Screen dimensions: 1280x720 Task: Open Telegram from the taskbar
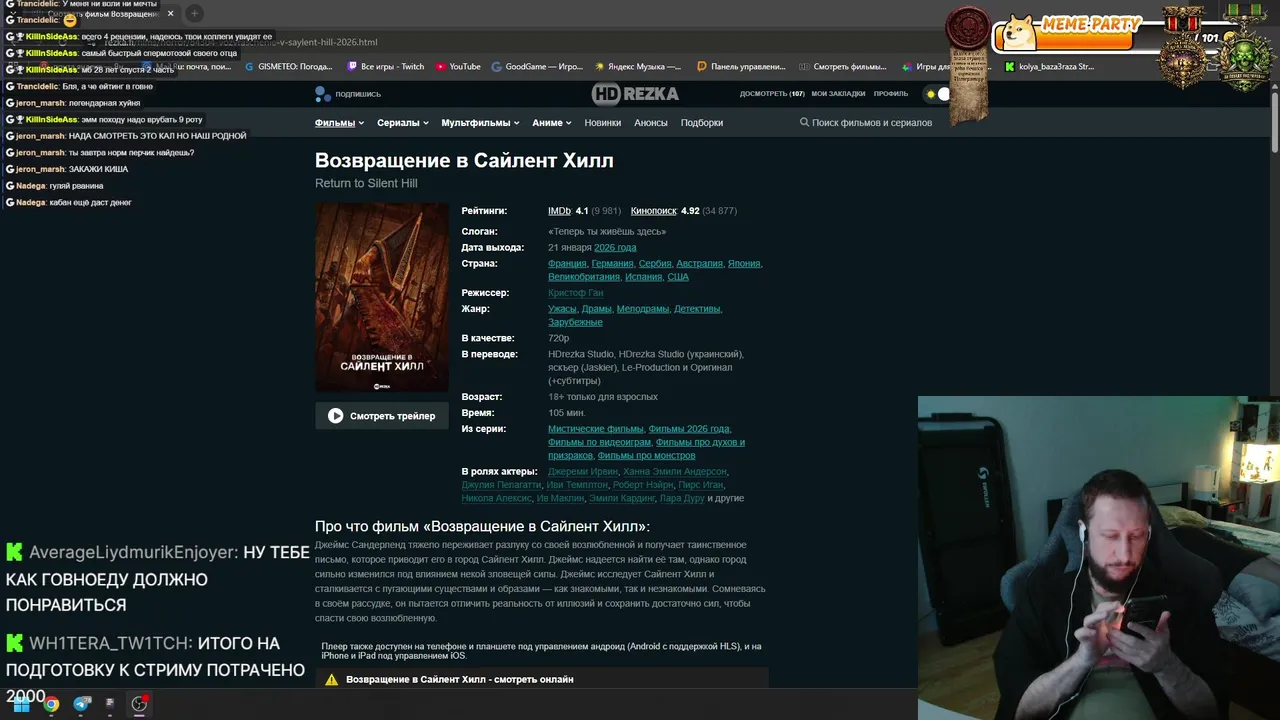[x=82, y=704]
